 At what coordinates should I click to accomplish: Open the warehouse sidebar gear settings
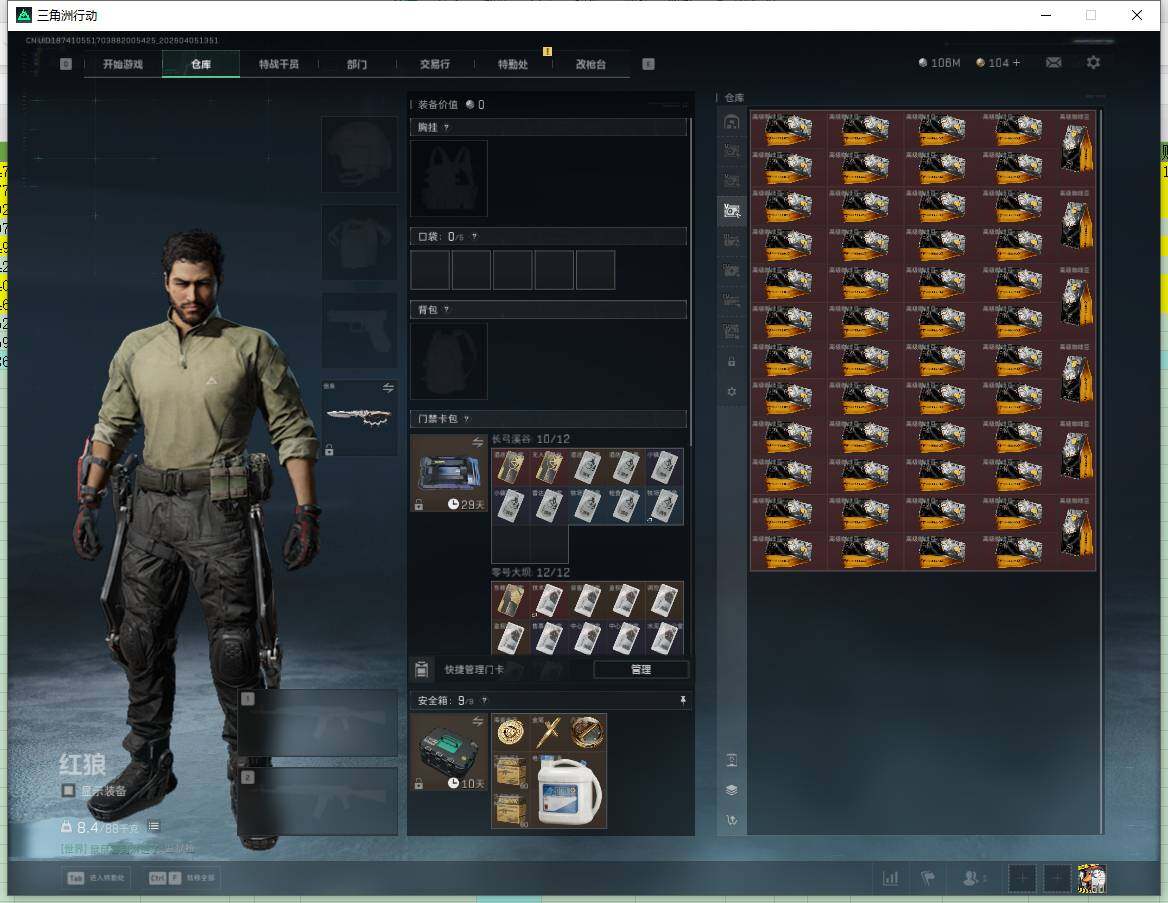pyautogui.click(x=731, y=392)
